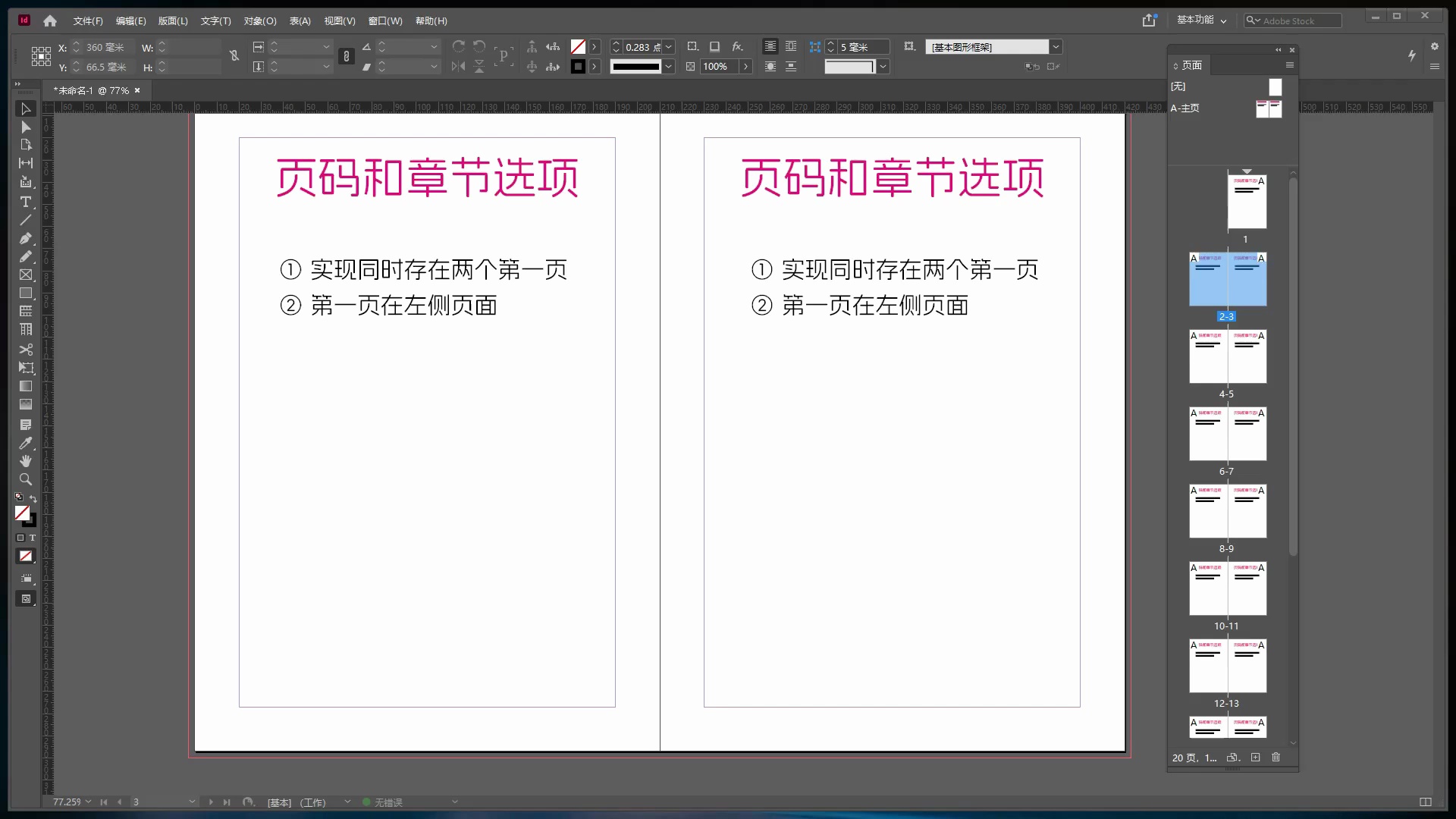The image size is (1456, 819).
Task: Open the scale X percentage dropdown
Action: pyautogui.click(x=327, y=47)
